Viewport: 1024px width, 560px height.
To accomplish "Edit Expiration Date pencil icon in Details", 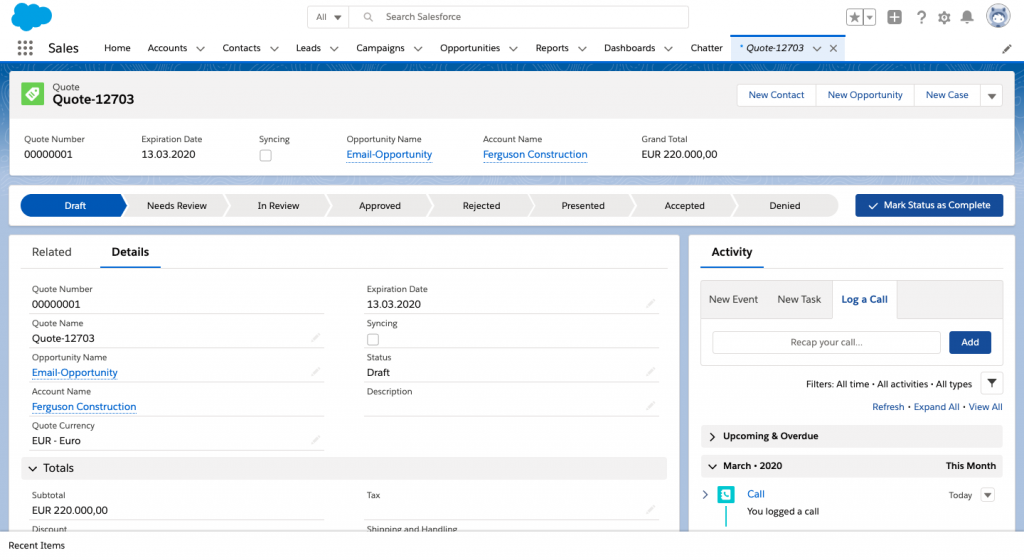I will coord(650,303).
